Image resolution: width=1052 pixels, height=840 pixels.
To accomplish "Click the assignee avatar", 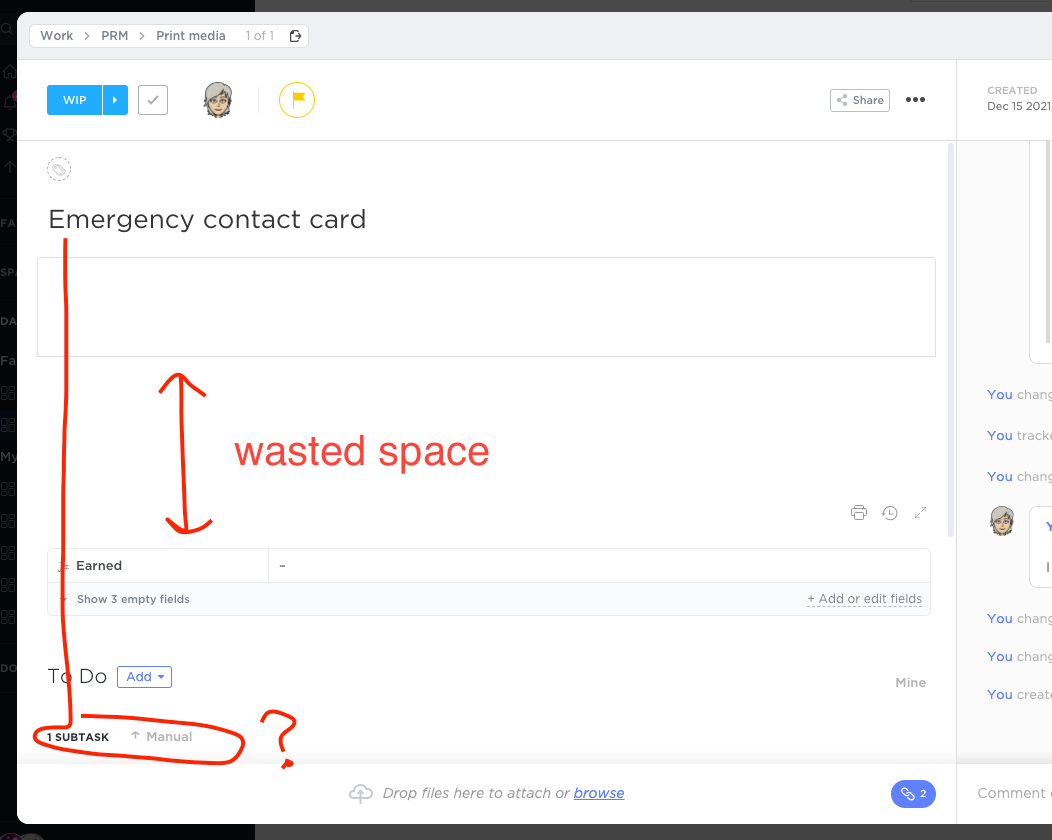I will 218,100.
